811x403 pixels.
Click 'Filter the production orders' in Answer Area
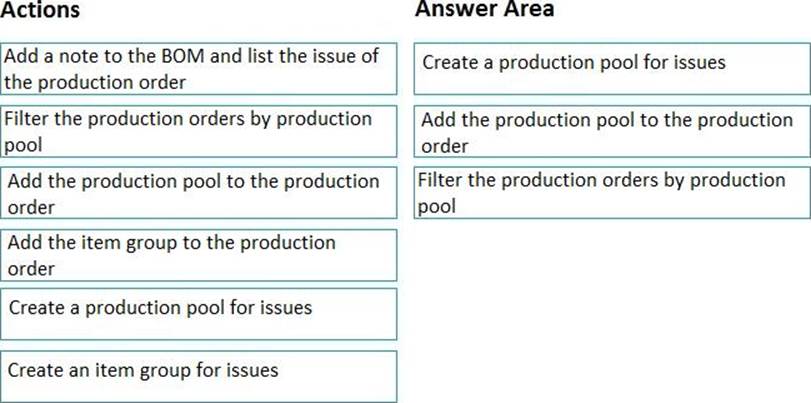click(612, 192)
